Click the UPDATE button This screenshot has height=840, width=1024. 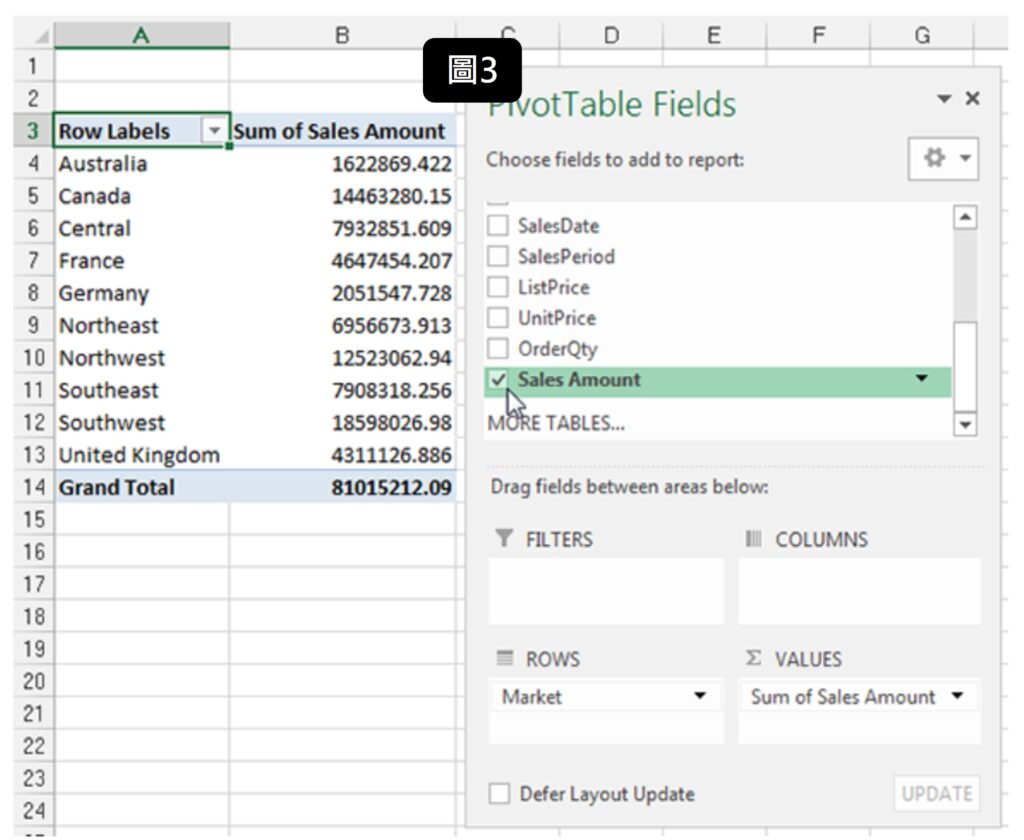coord(936,794)
